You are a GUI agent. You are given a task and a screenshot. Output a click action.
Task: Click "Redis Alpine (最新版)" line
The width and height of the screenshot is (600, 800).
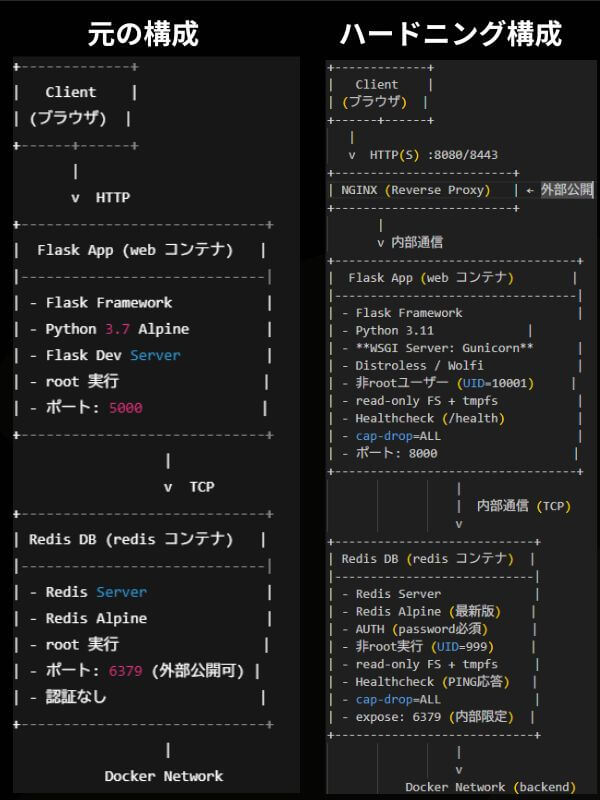click(x=428, y=611)
